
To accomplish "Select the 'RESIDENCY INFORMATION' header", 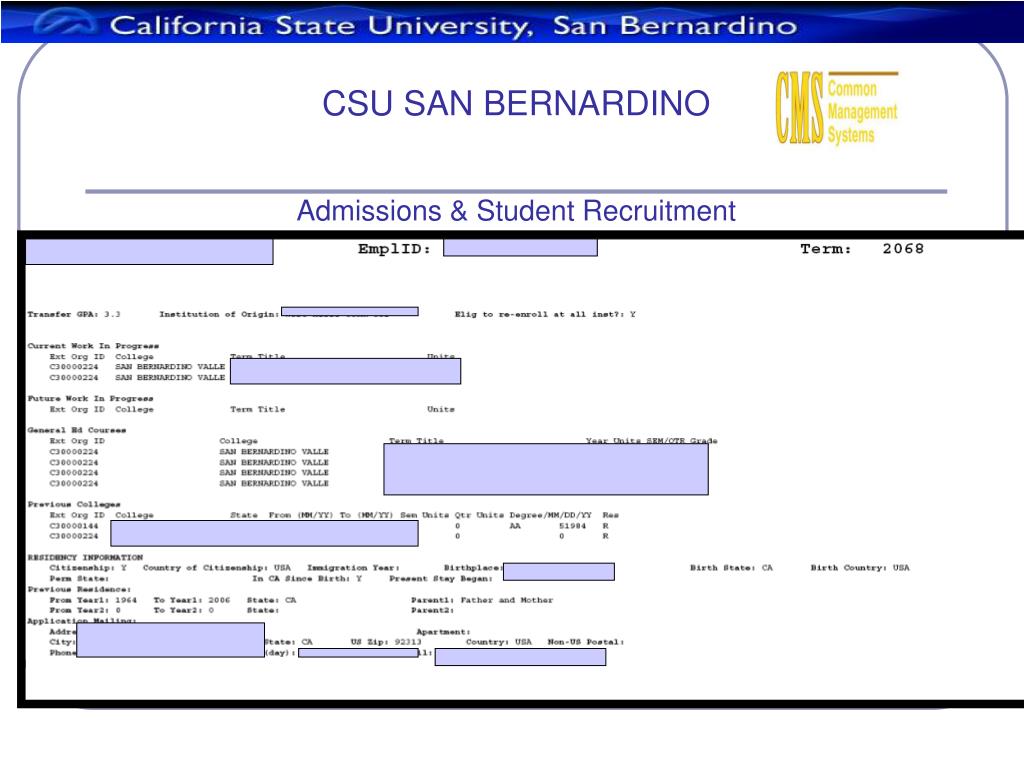I will [x=85, y=558].
